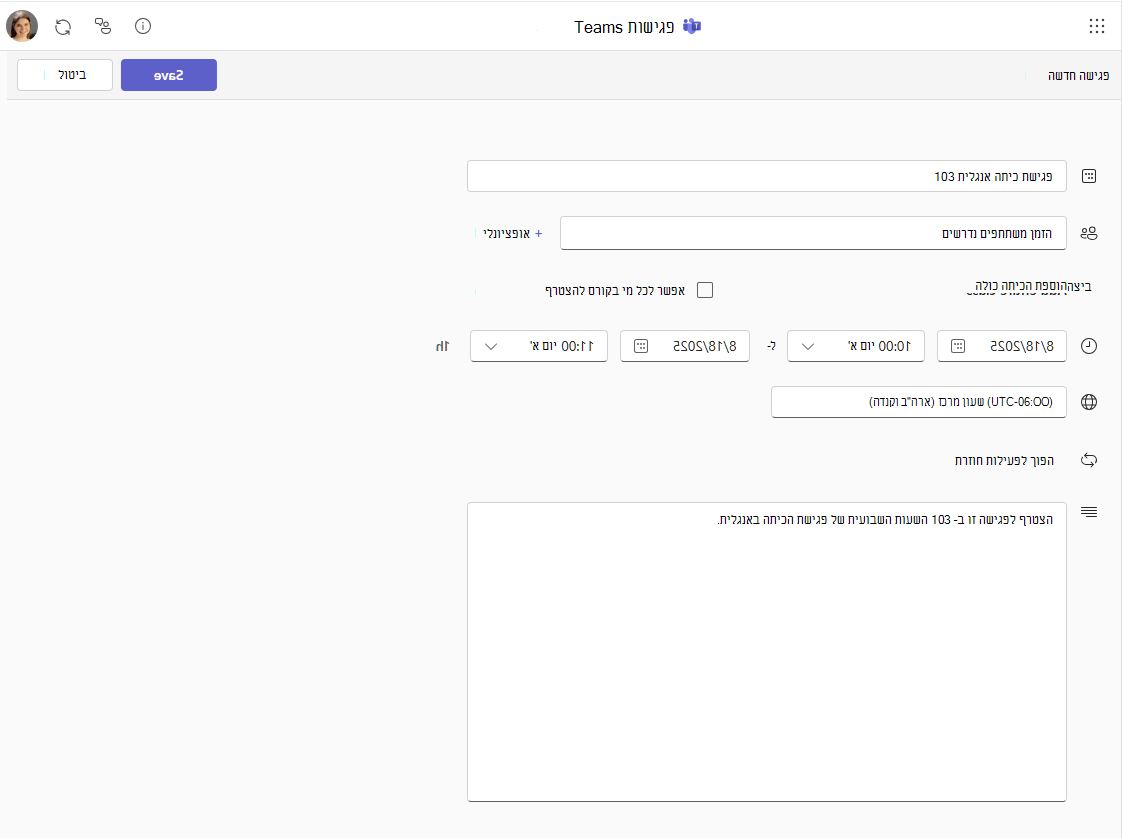Click the calendar icon in the end date field
This screenshot has width=1122, height=838.
641,346
